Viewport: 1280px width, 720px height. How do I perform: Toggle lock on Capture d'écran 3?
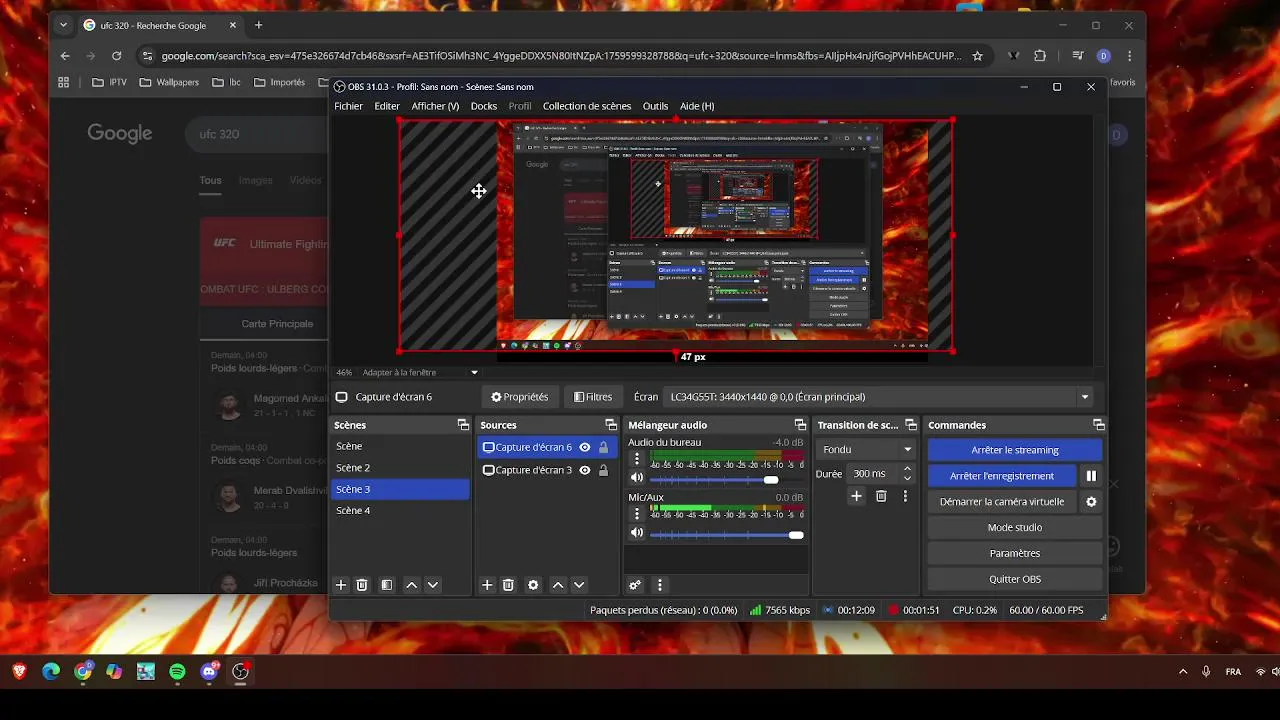pos(603,470)
